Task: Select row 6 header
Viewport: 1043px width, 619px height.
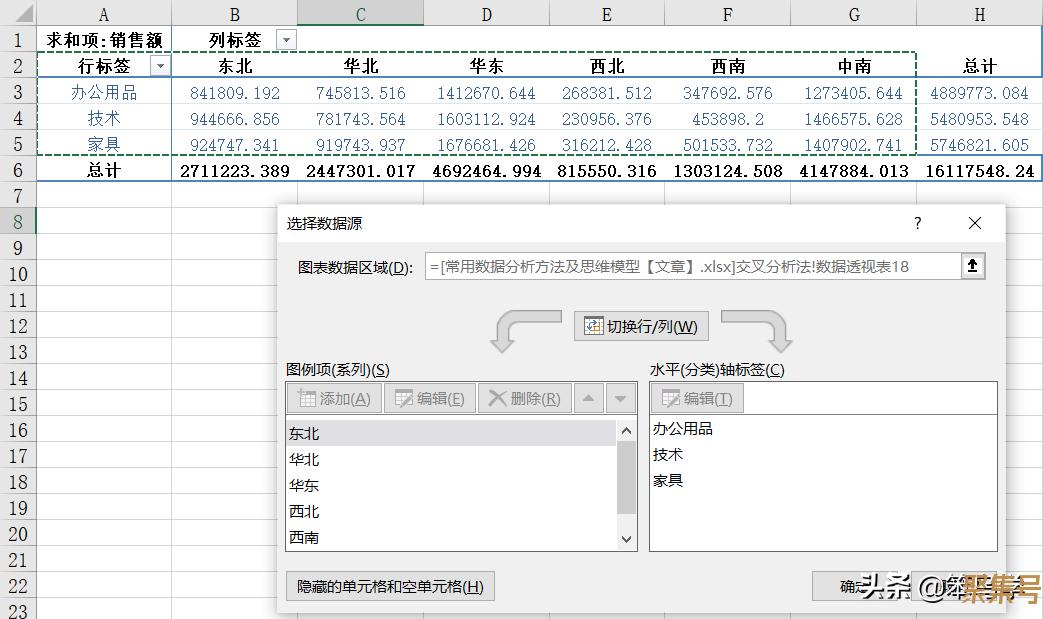Action: coord(18,170)
